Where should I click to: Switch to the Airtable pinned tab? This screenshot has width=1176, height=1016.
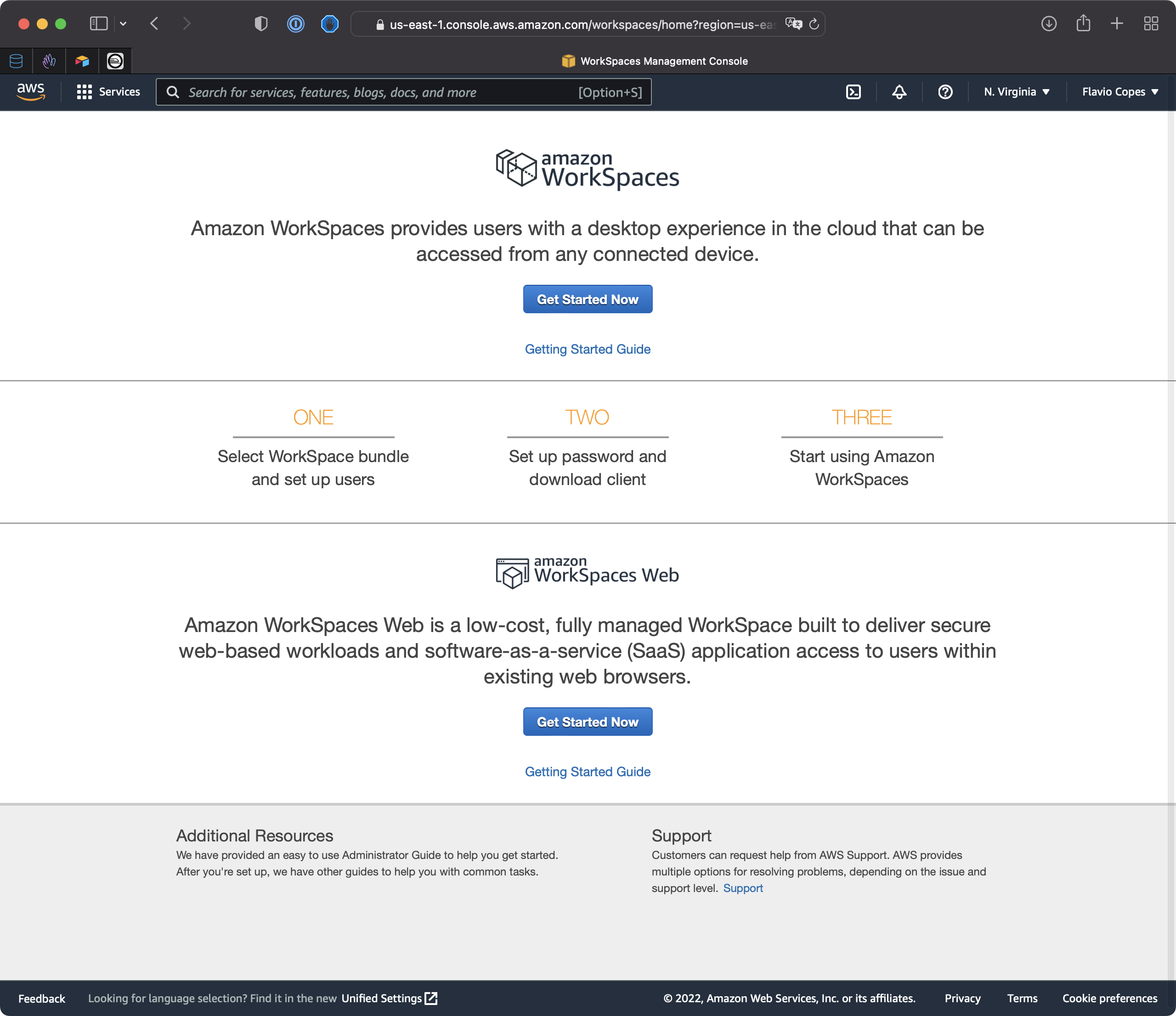coord(82,61)
